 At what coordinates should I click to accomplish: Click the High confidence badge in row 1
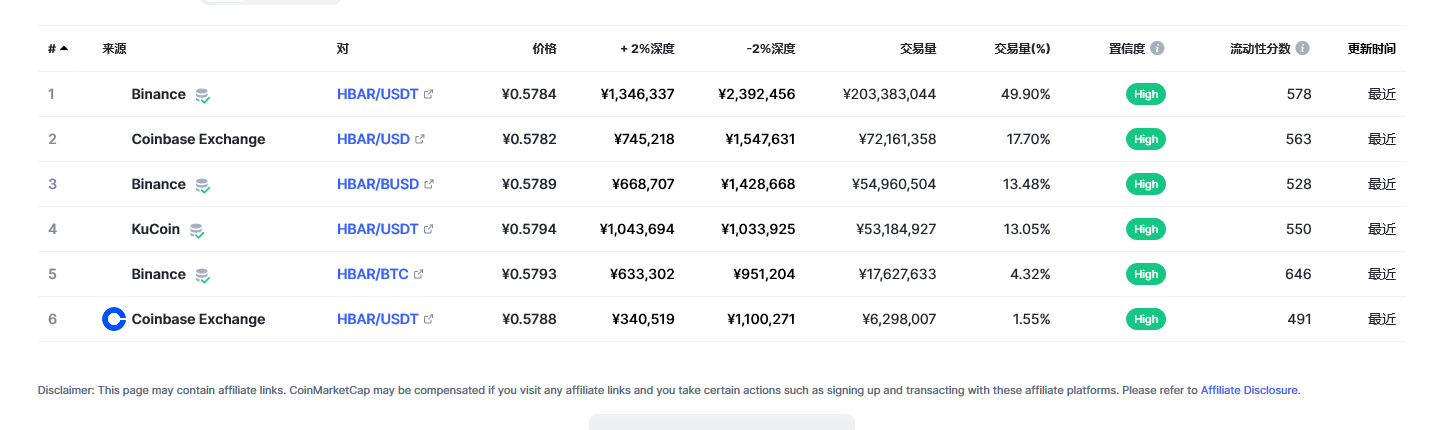[1146, 94]
